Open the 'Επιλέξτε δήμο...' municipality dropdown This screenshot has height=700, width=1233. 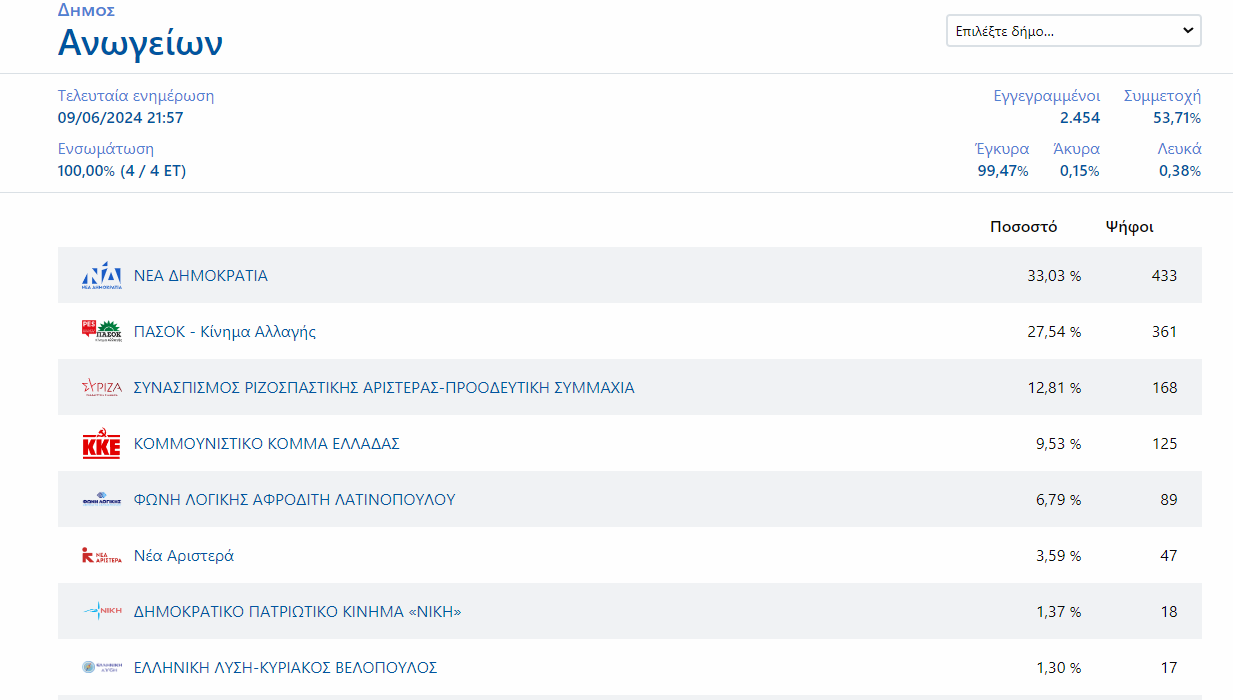click(1073, 31)
